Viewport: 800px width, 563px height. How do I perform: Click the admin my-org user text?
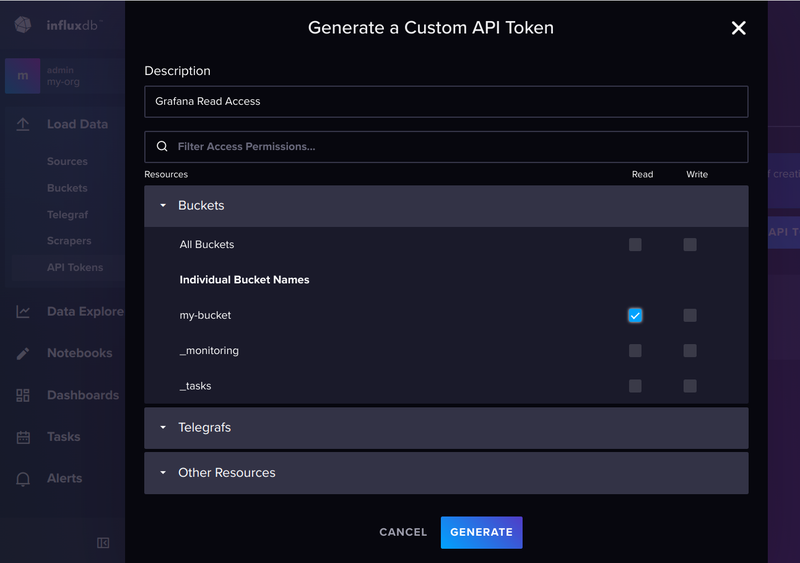pos(63,76)
